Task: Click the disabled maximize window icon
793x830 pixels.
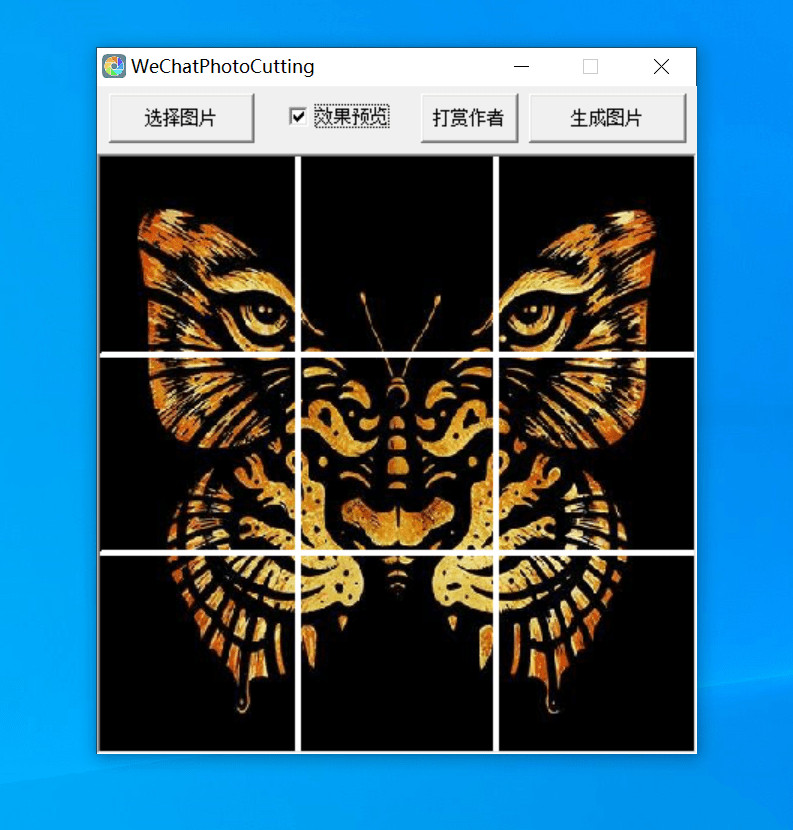Action: click(x=590, y=67)
